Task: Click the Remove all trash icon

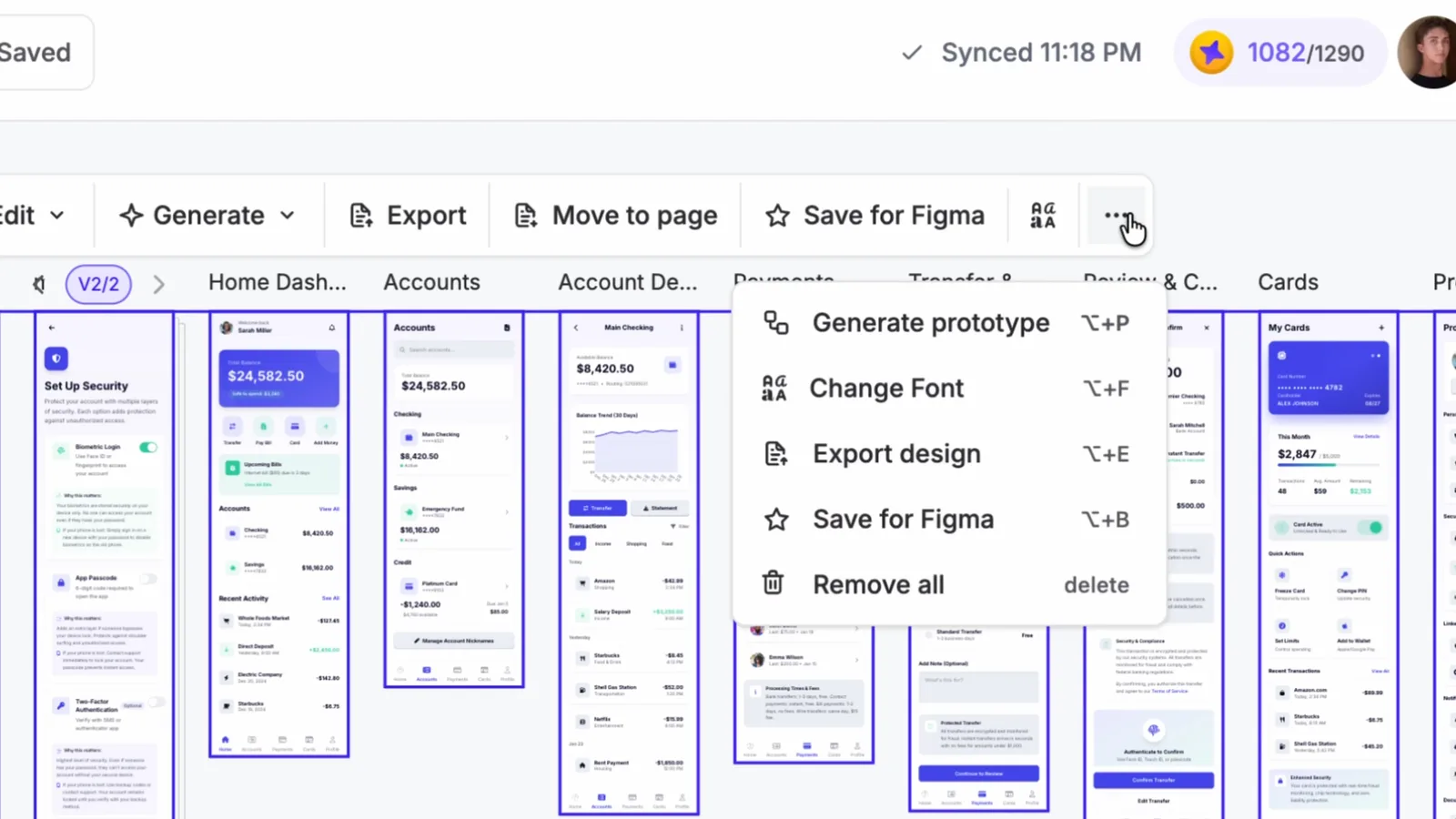Action: click(773, 582)
